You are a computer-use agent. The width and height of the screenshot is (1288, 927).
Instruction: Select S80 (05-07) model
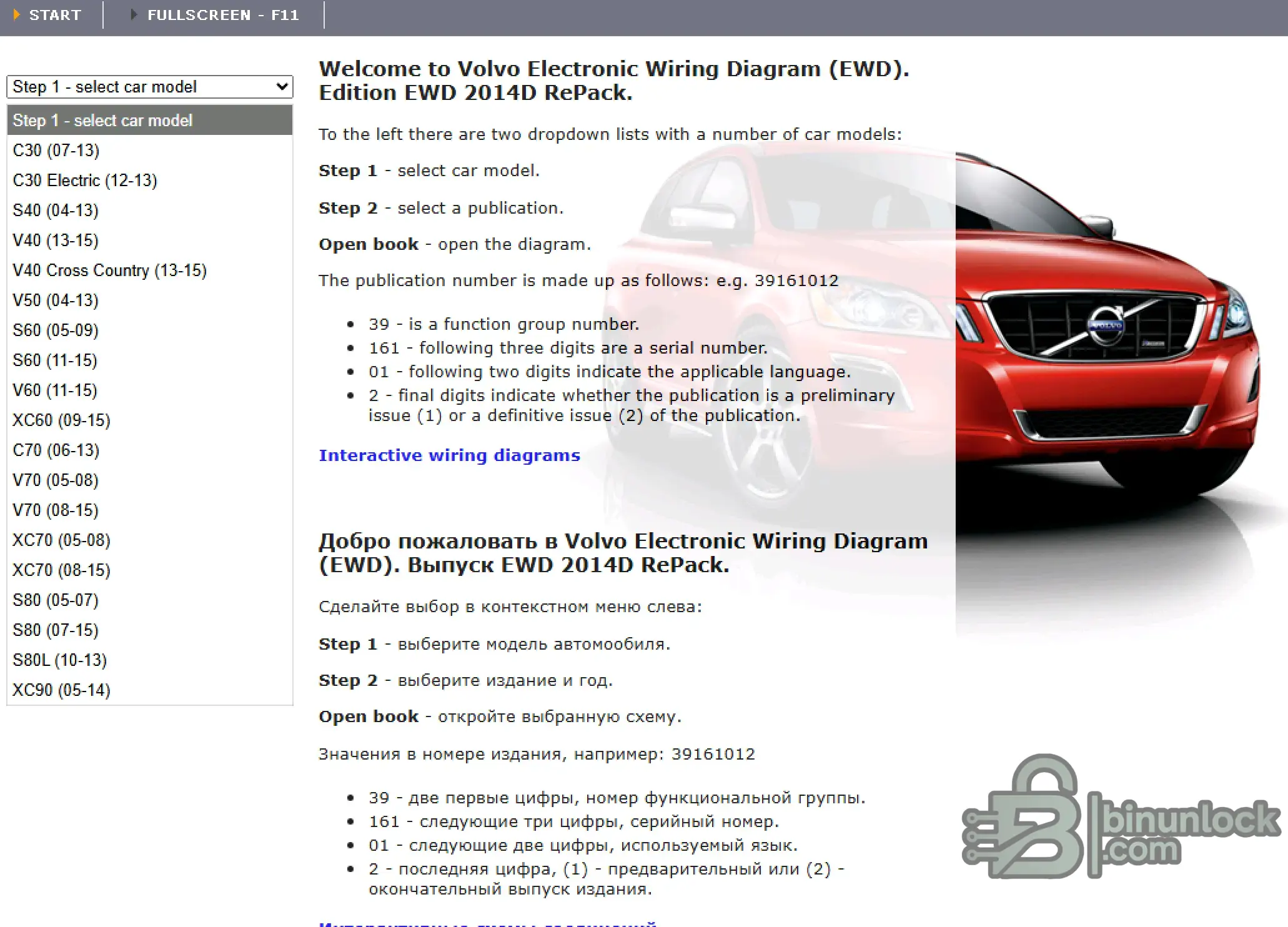pos(150,600)
